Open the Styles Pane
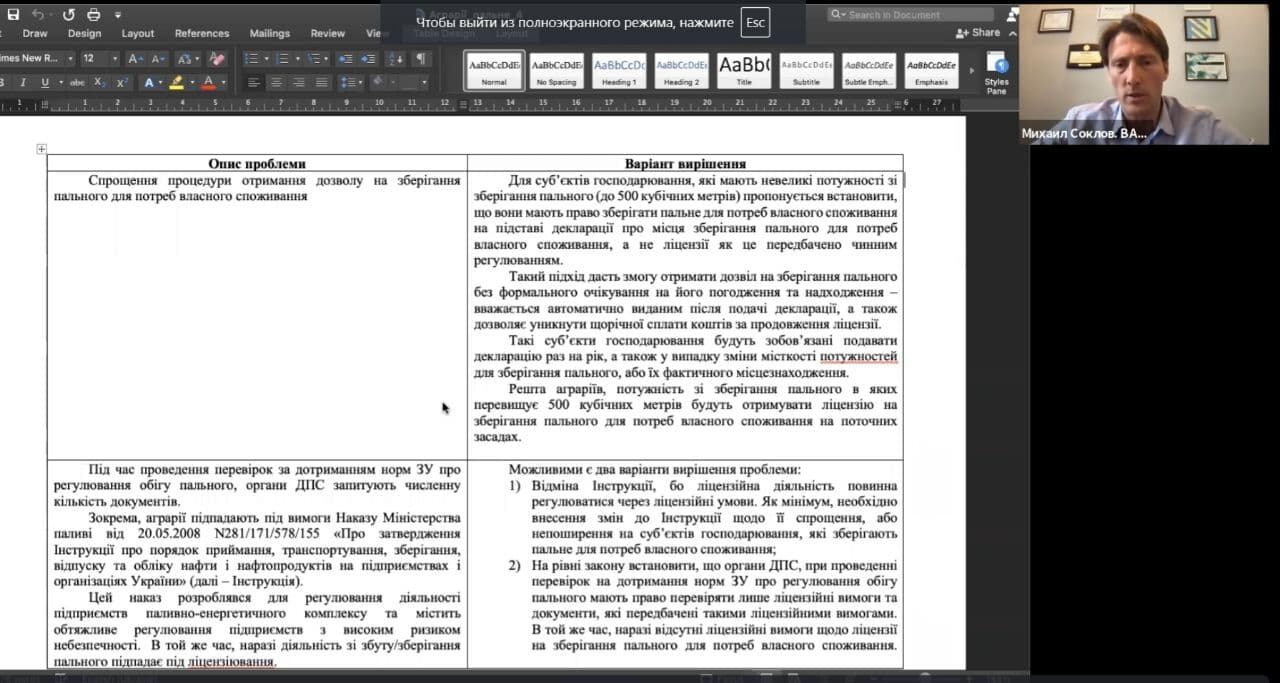Image resolution: width=1280 pixels, height=683 pixels. pyautogui.click(x=996, y=72)
